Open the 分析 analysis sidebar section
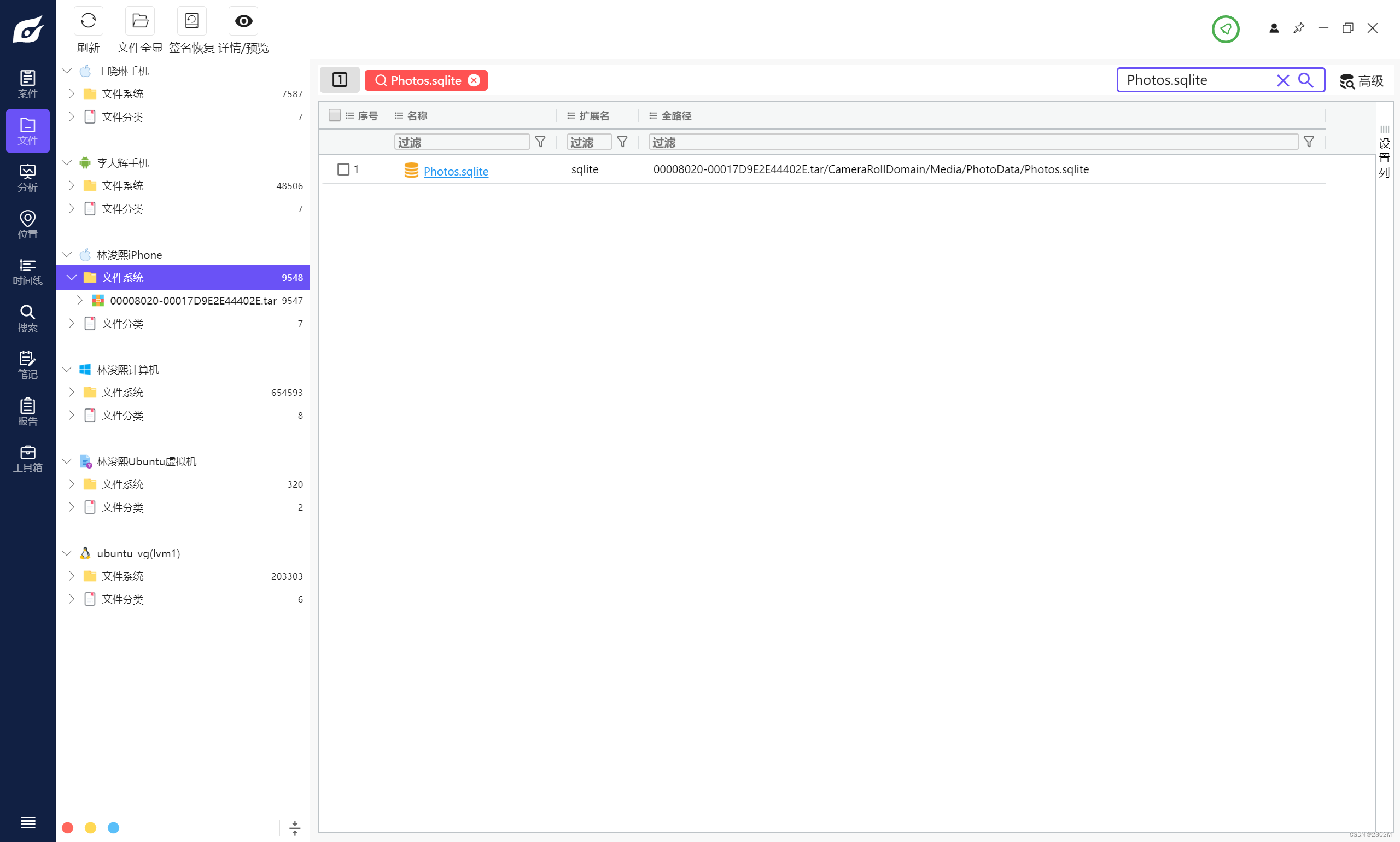 click(x=27, y=178)
